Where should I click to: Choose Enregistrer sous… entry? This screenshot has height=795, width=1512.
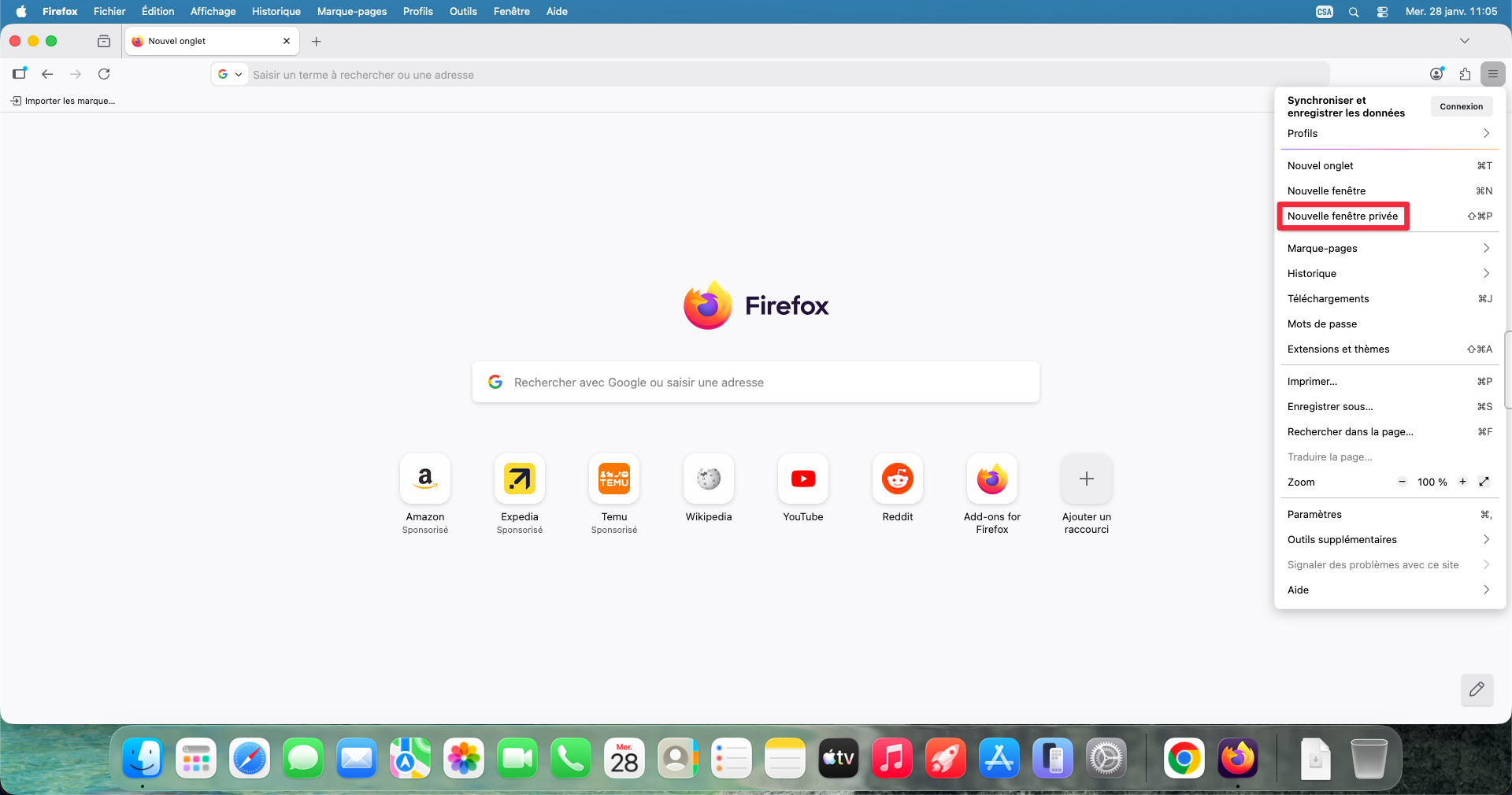point(1390,406)
